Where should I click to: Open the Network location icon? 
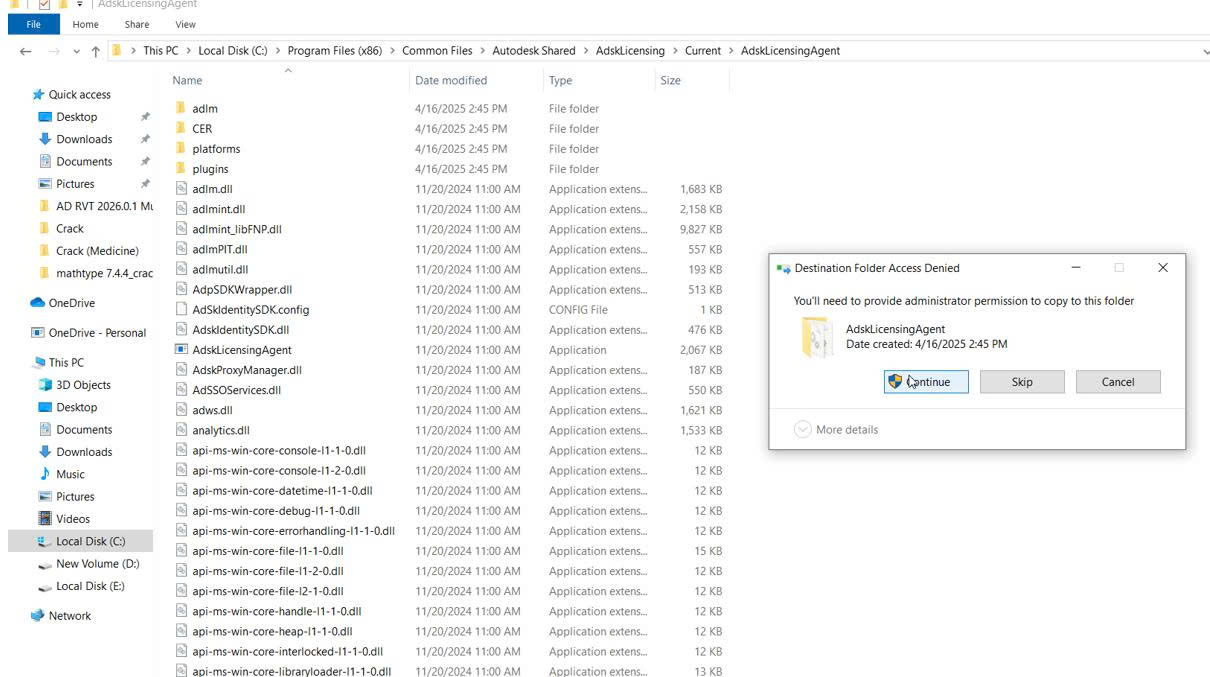pos(38,616)
